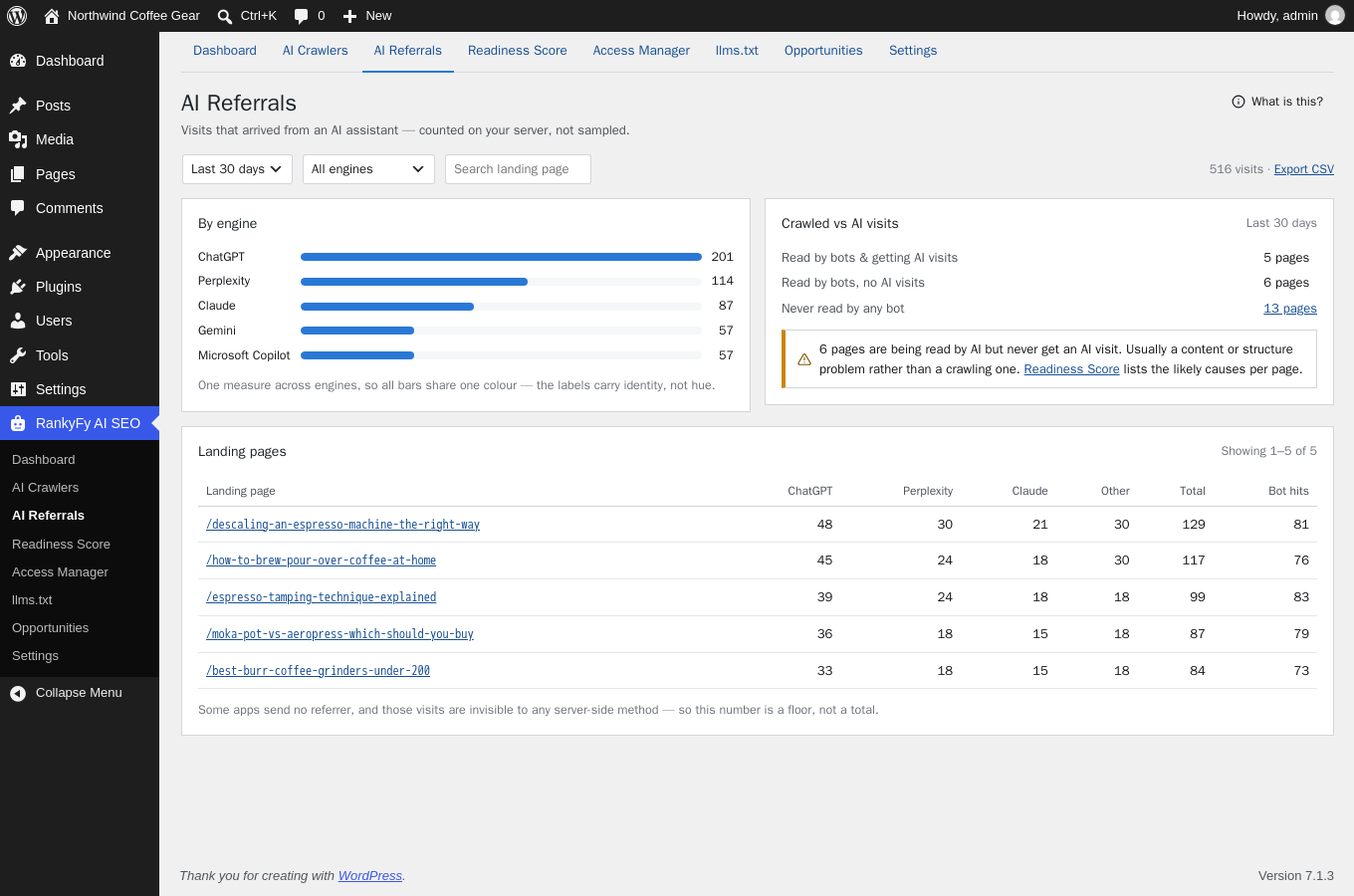This screenshot has width=1354, height=896.
Task: Follow the Readiness Score link in warning
Action: coord(1071,369)
